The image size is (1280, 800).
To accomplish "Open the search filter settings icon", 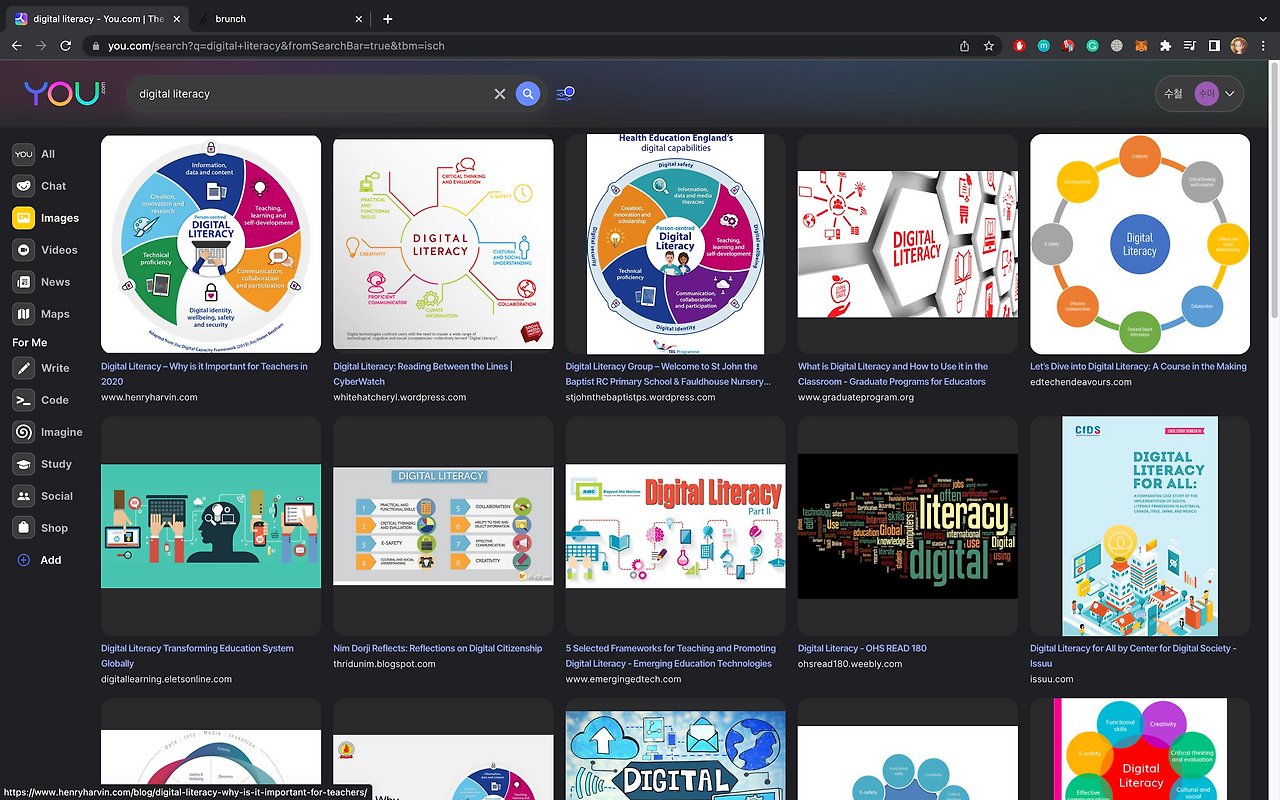I will click(565, 93).
